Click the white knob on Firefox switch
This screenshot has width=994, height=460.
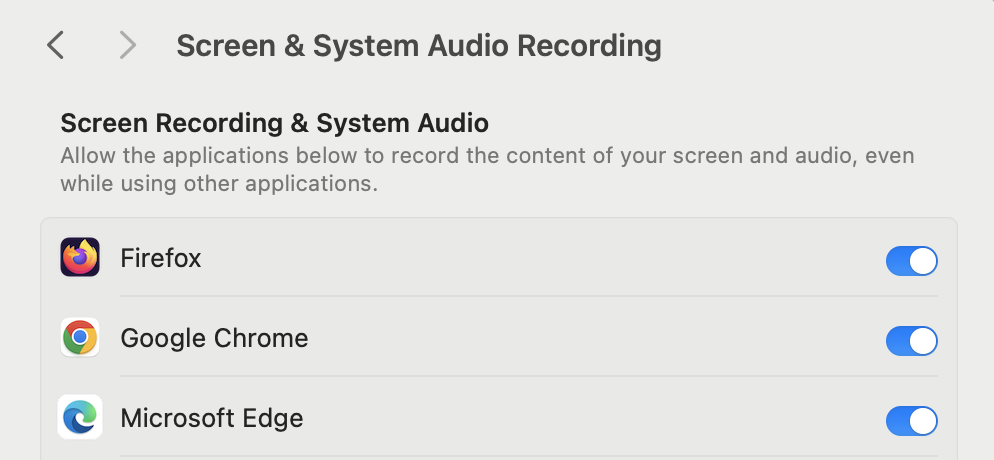coord(923,261)
